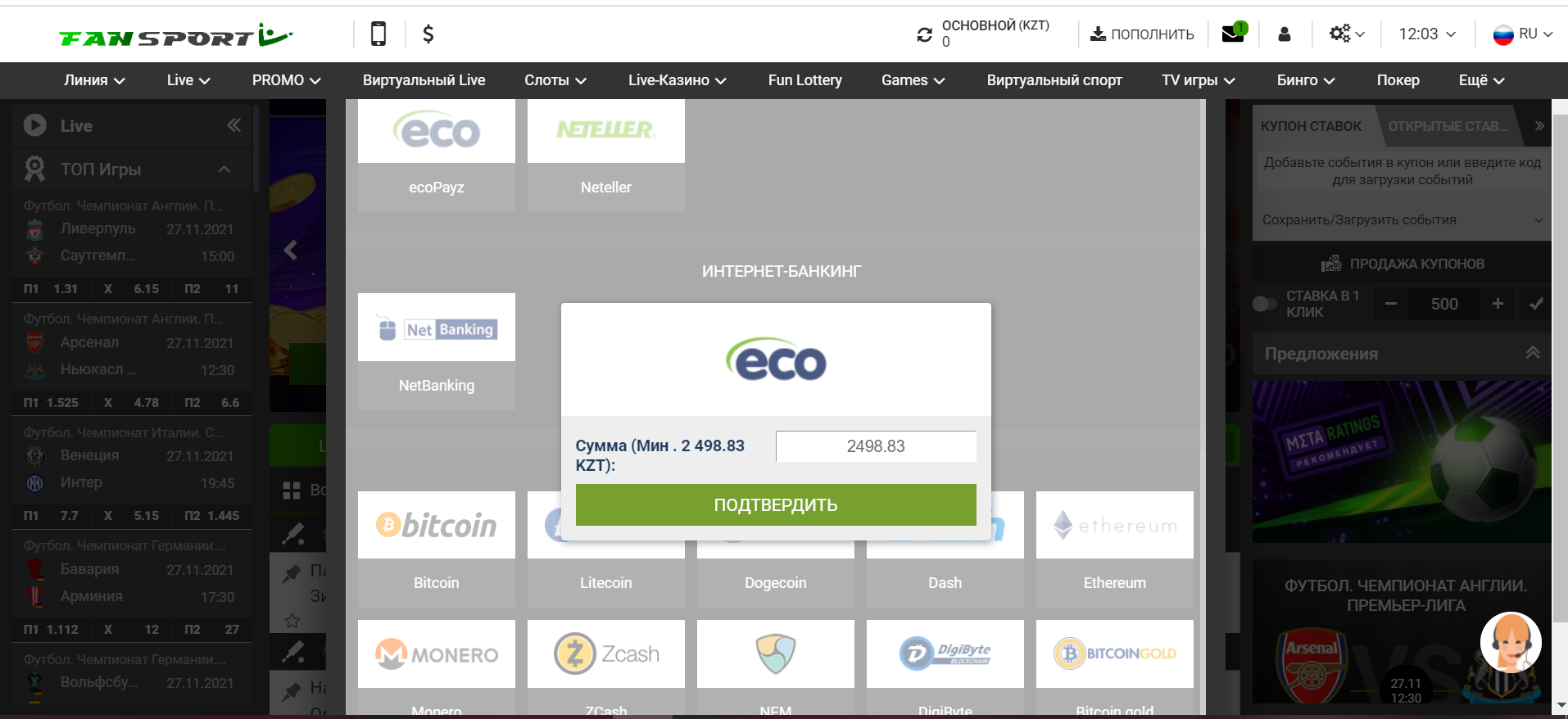Open the Линия menu

tap(94, 80)
